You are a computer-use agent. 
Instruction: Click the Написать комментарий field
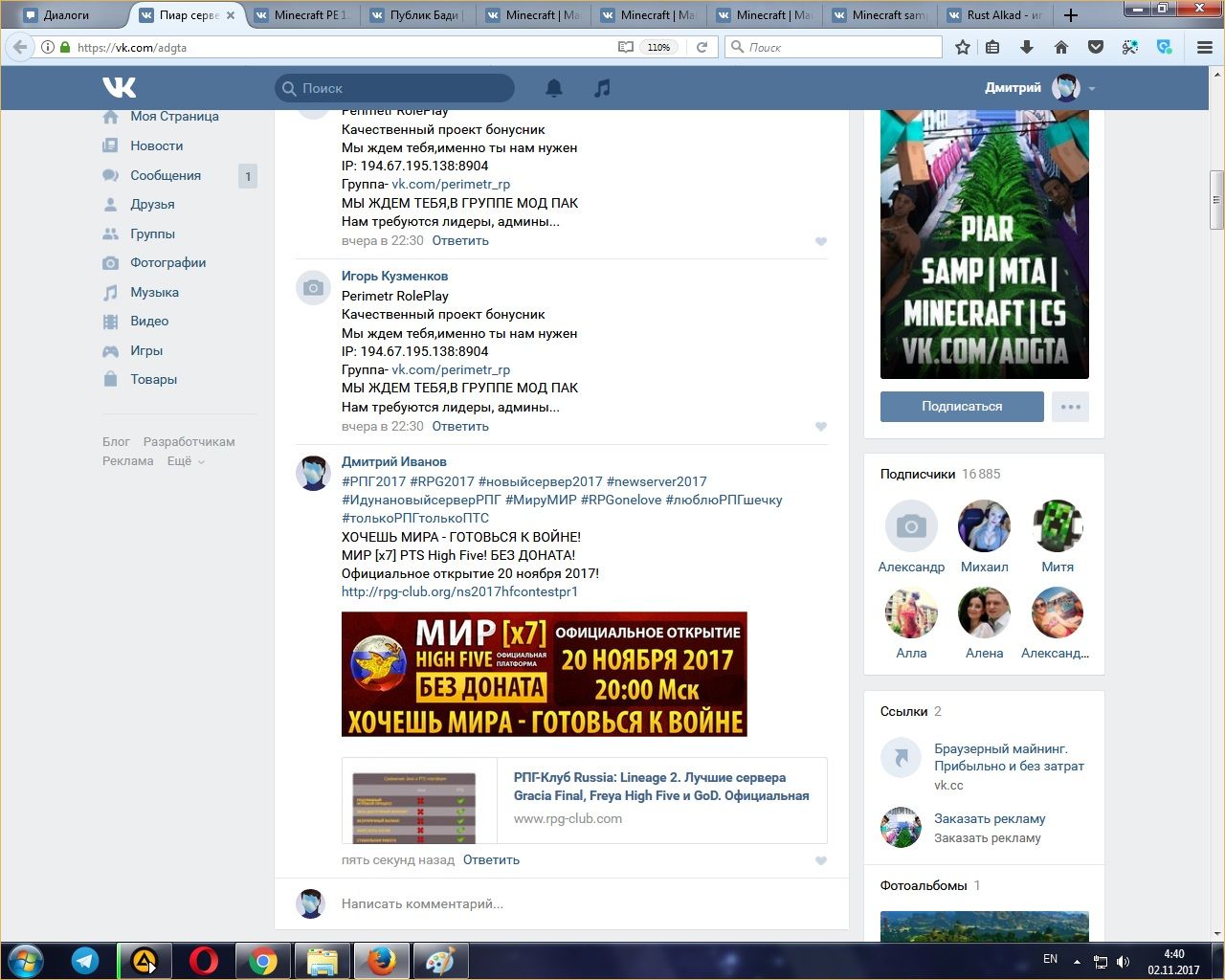(574, 903)
